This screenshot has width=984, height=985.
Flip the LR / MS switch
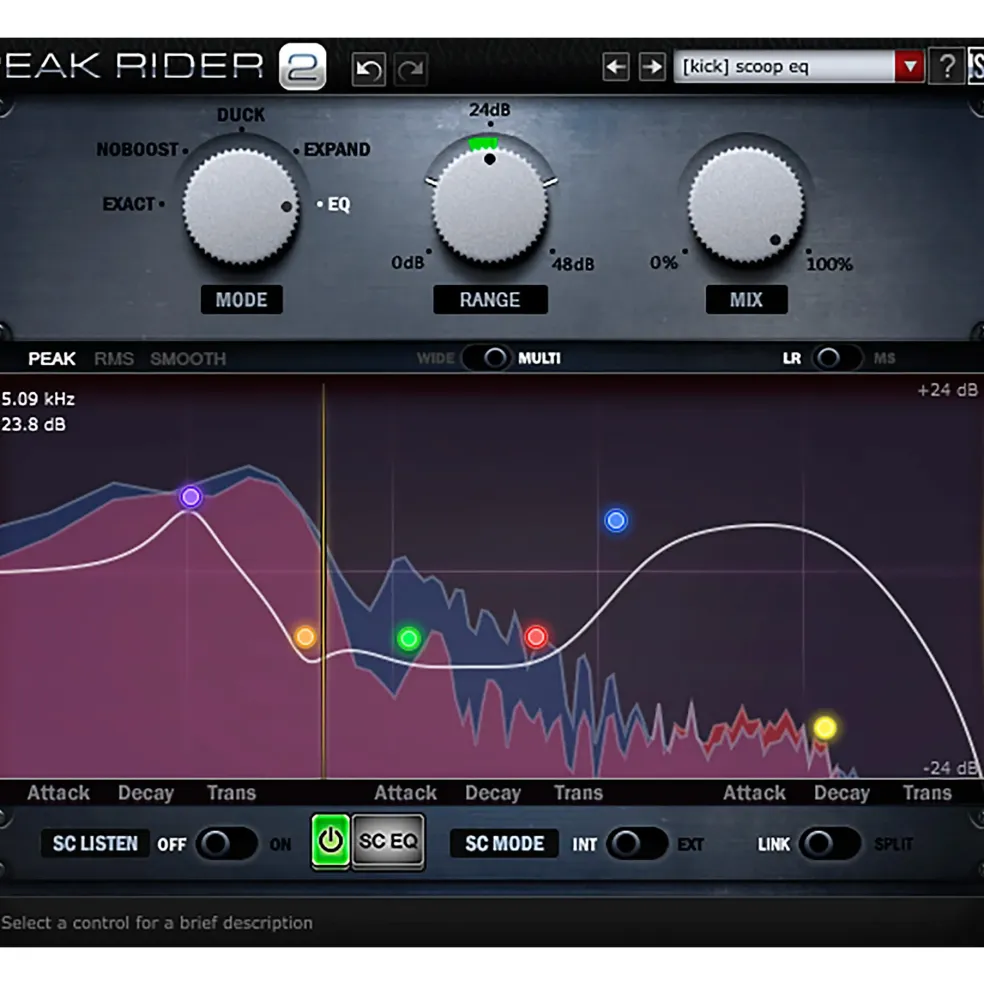(x=836, y=358)
